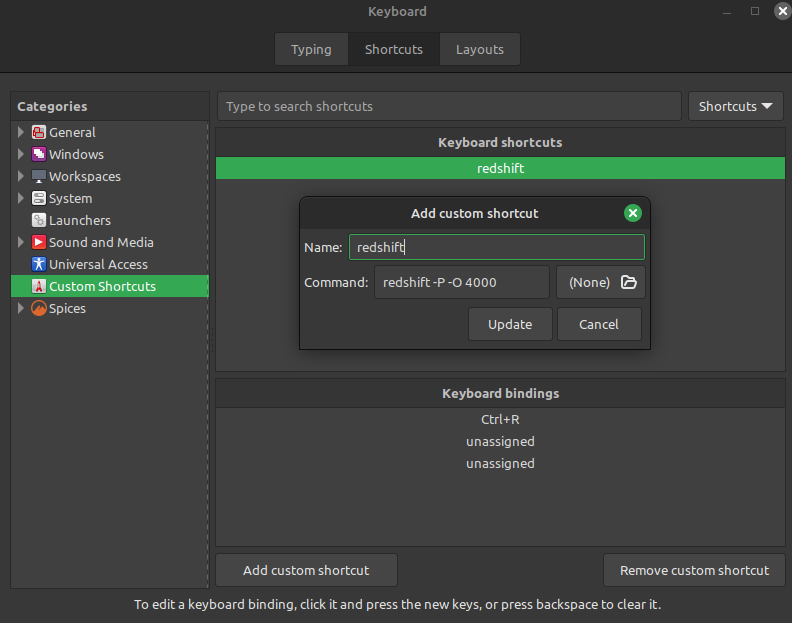Close the Add custom shortcut dialog
Viewport: 792px width, 623px height.
632,213
